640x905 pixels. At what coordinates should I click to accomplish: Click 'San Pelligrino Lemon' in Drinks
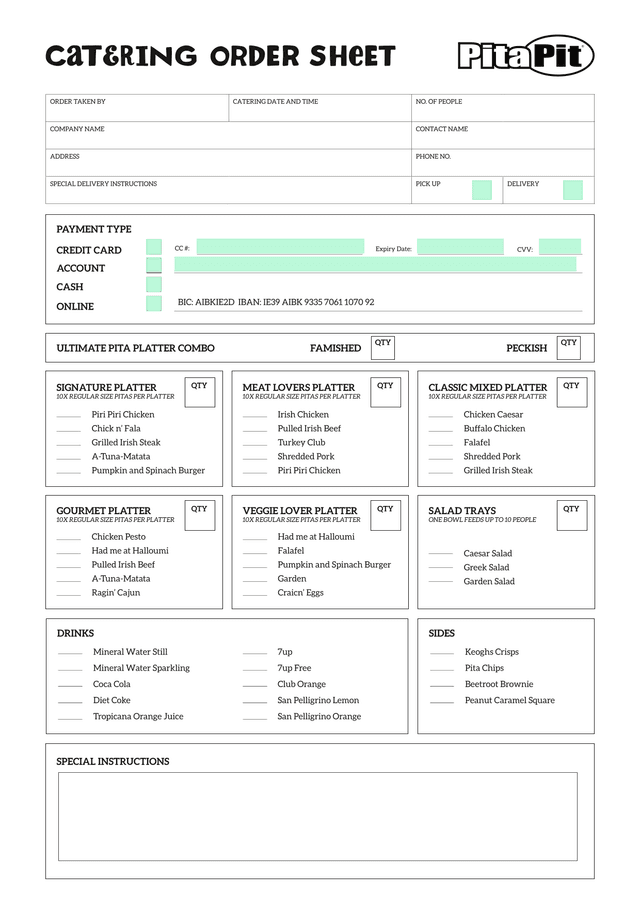click(319, 700)
